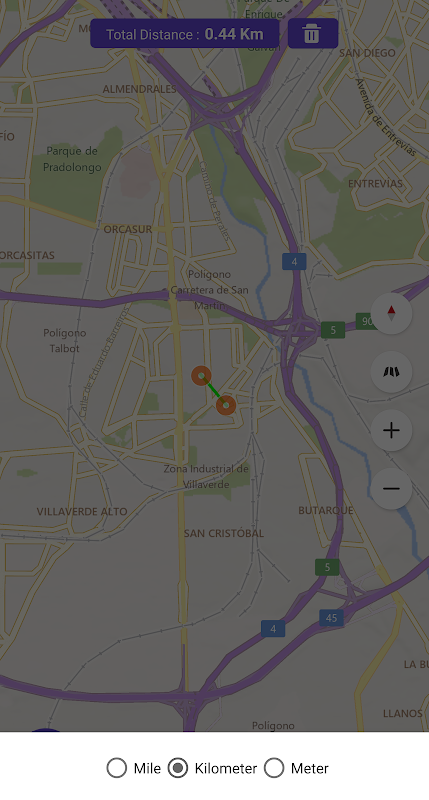
Task: Tap the green A-5 road shield near interchange
Action: [333, 330]
